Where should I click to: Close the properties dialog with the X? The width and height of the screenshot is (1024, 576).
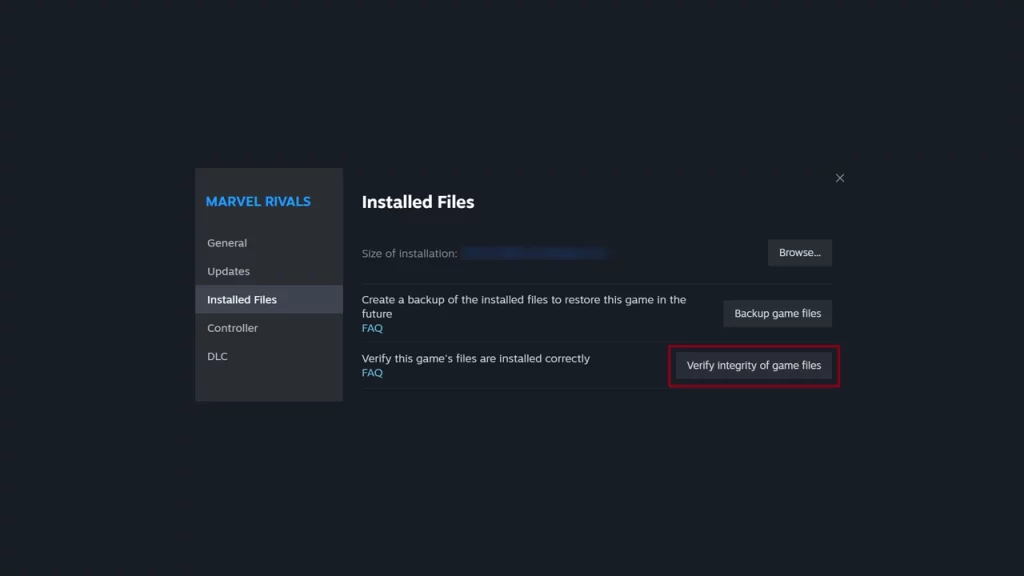point(840,178)
